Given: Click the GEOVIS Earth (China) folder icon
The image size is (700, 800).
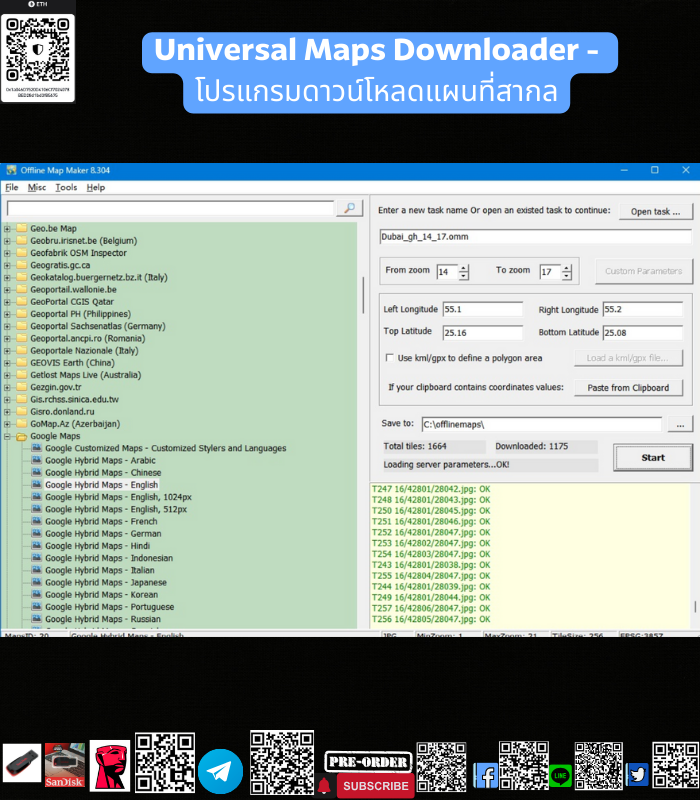Looking at the screenshot, I should 21,363.
